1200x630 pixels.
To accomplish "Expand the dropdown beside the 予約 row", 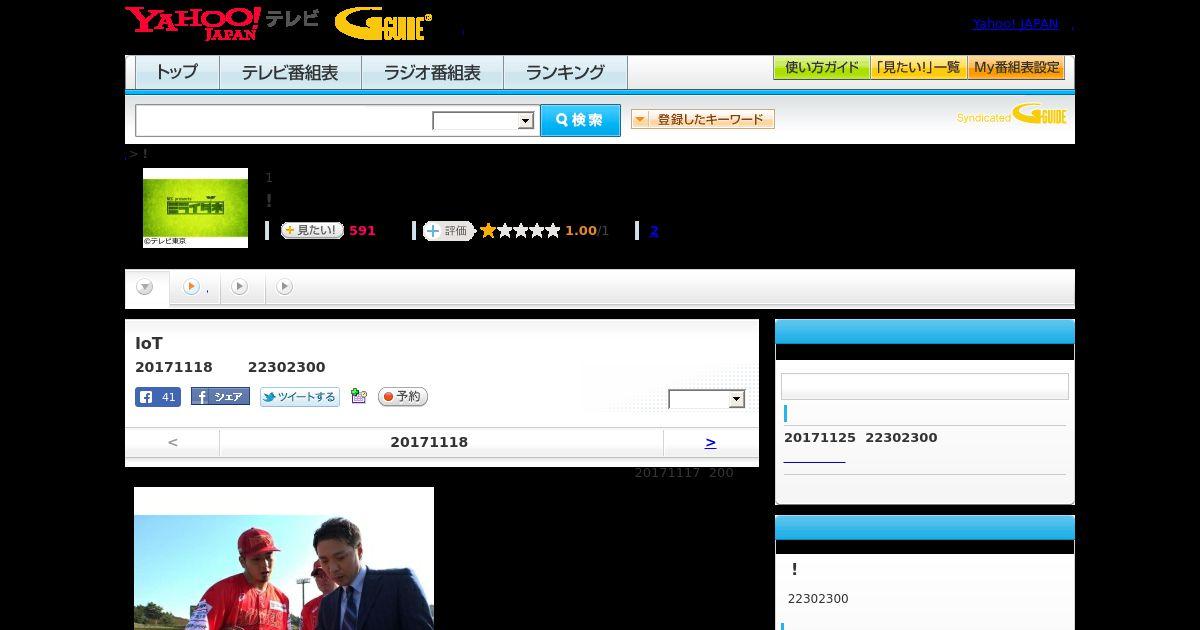I will [707, 399].
